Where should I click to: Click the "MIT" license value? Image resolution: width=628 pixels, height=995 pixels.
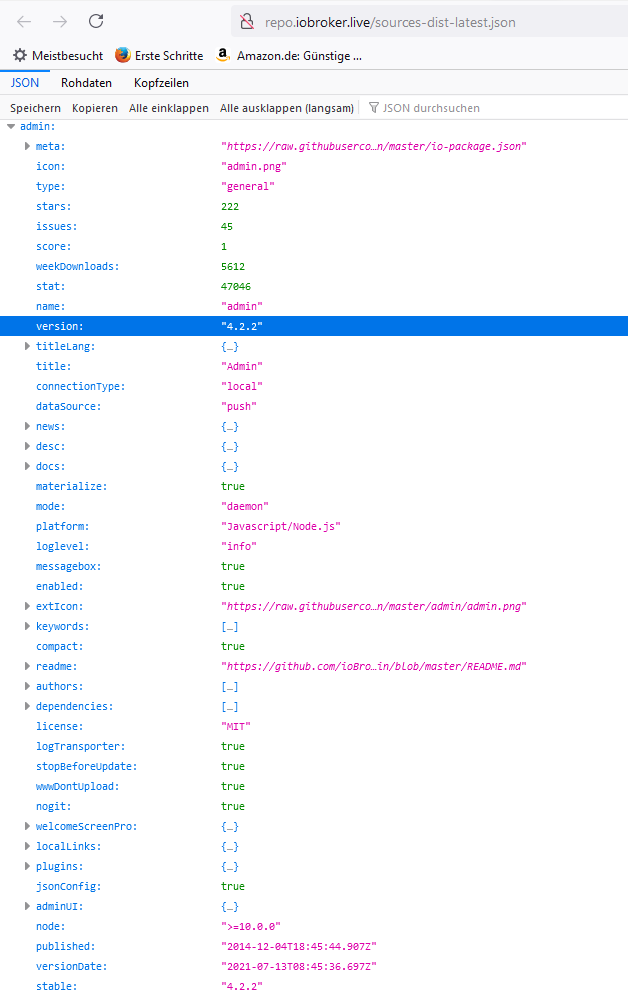(x=235, y=726)
